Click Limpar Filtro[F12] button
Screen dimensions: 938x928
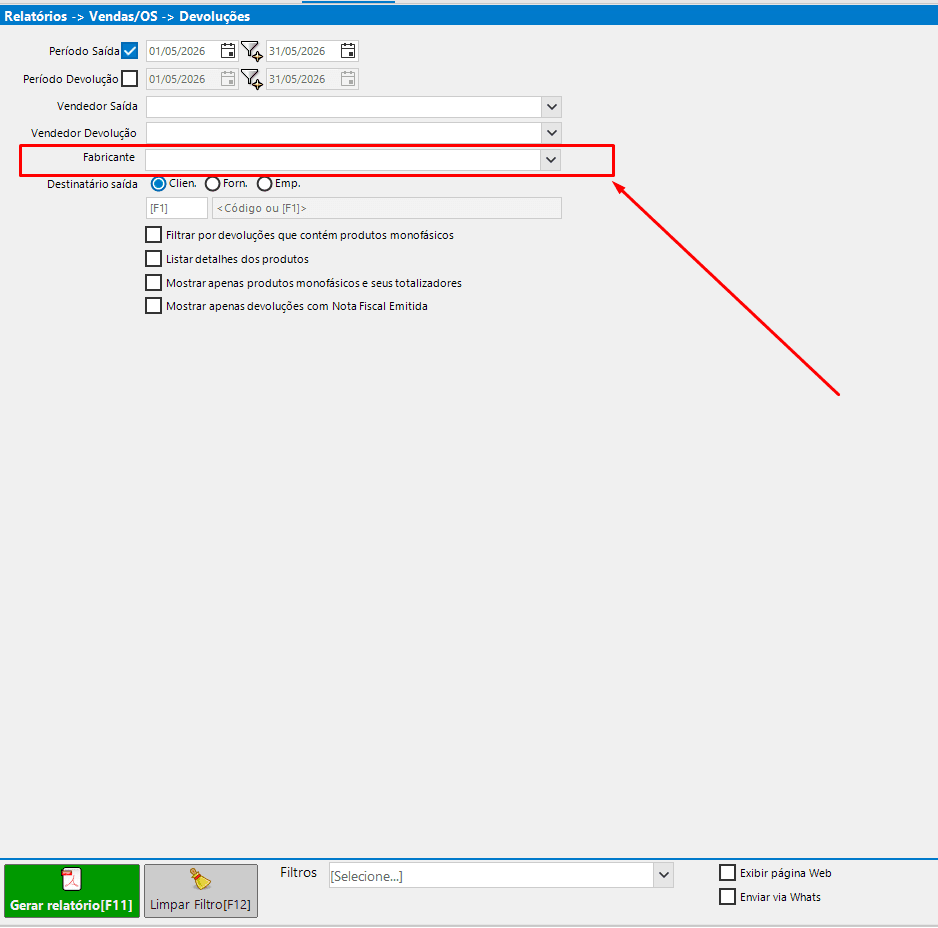(x=201, y=891)
